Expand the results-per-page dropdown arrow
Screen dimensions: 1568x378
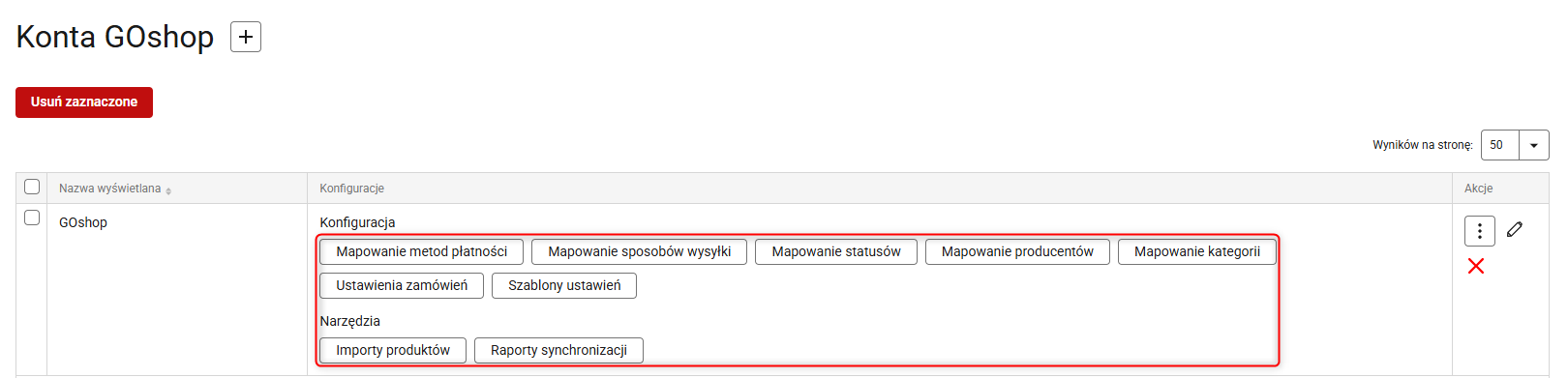click(x=1534, y=145)
